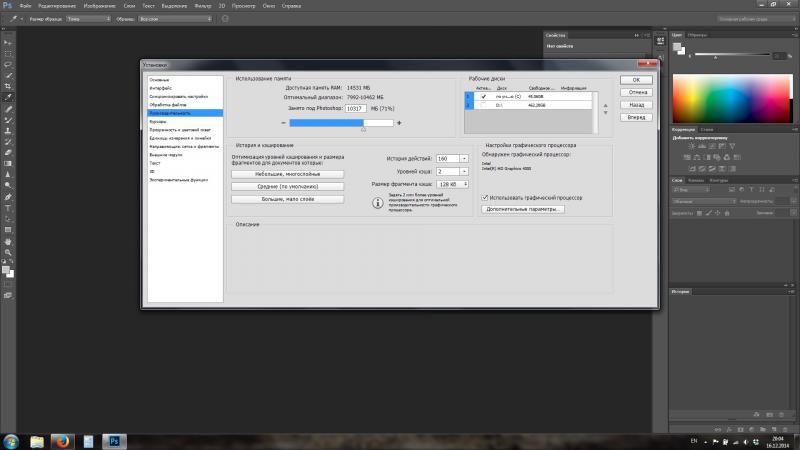This screenshot has height=450, width=800.
Task: Open Firefox from the taskbar
Action: [x=62, y=441]
